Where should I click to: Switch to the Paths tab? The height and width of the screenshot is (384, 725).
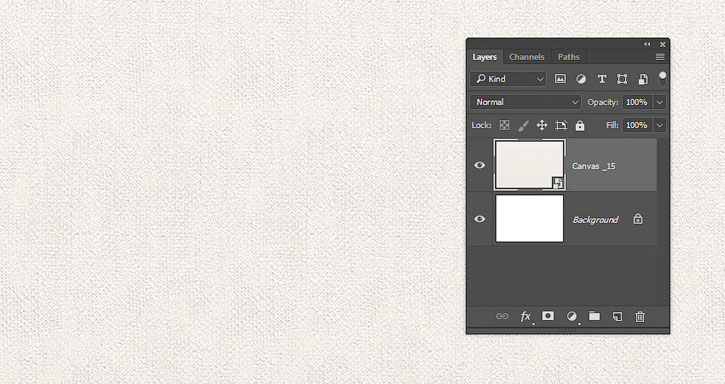coord(568,57)
